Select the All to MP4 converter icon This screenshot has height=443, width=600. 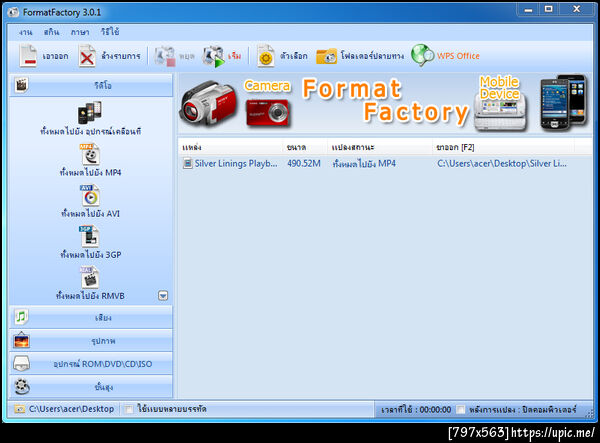click(x=90, y=154)
